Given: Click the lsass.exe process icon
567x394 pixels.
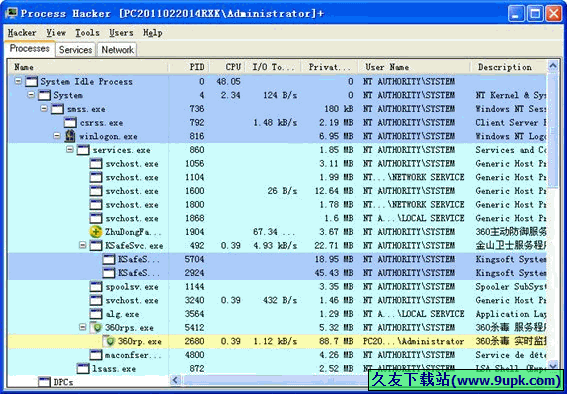Looking at the screenshot, I should (83, 369).
